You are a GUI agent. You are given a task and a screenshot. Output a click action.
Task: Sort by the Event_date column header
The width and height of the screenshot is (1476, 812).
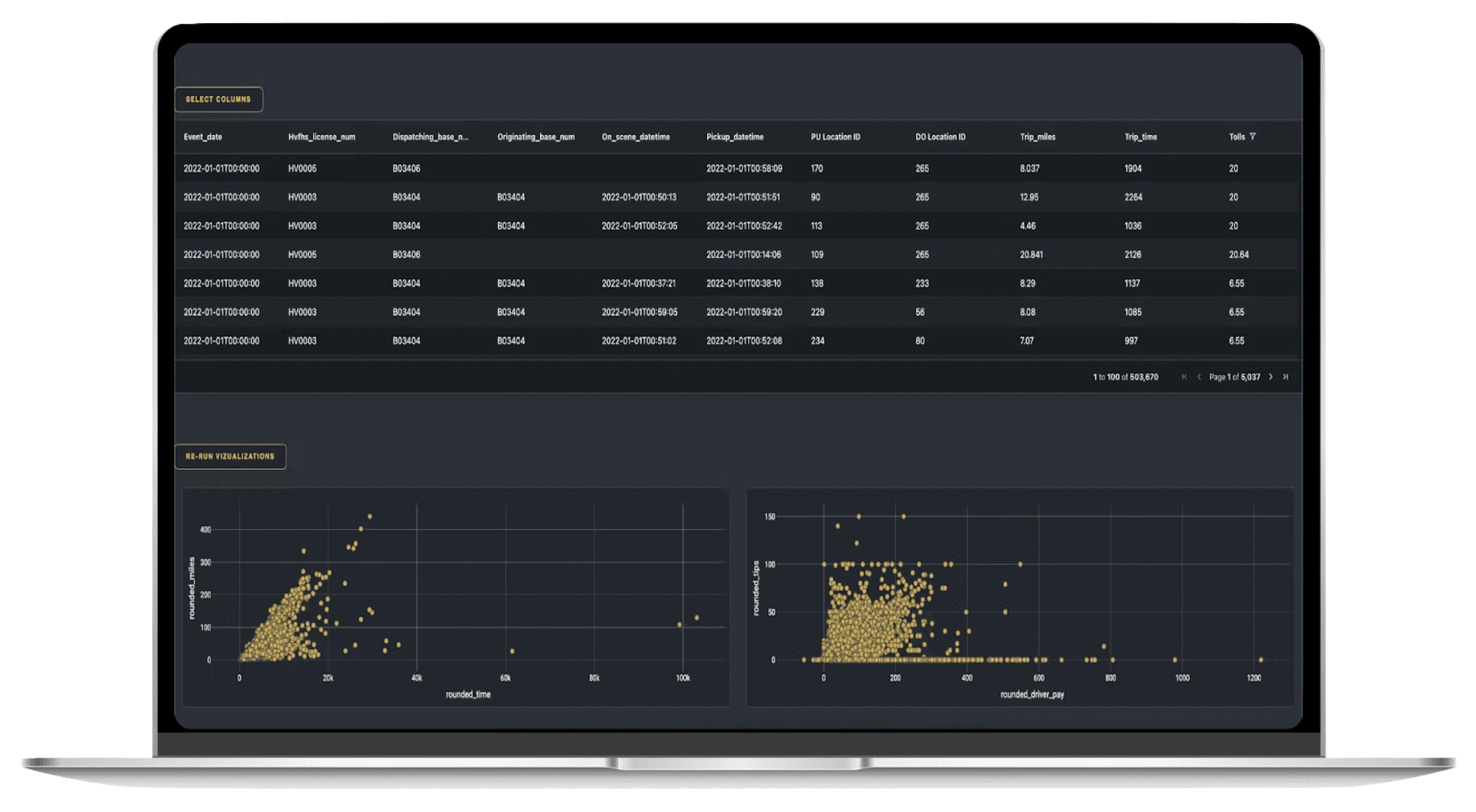click(x=203, y=137)
